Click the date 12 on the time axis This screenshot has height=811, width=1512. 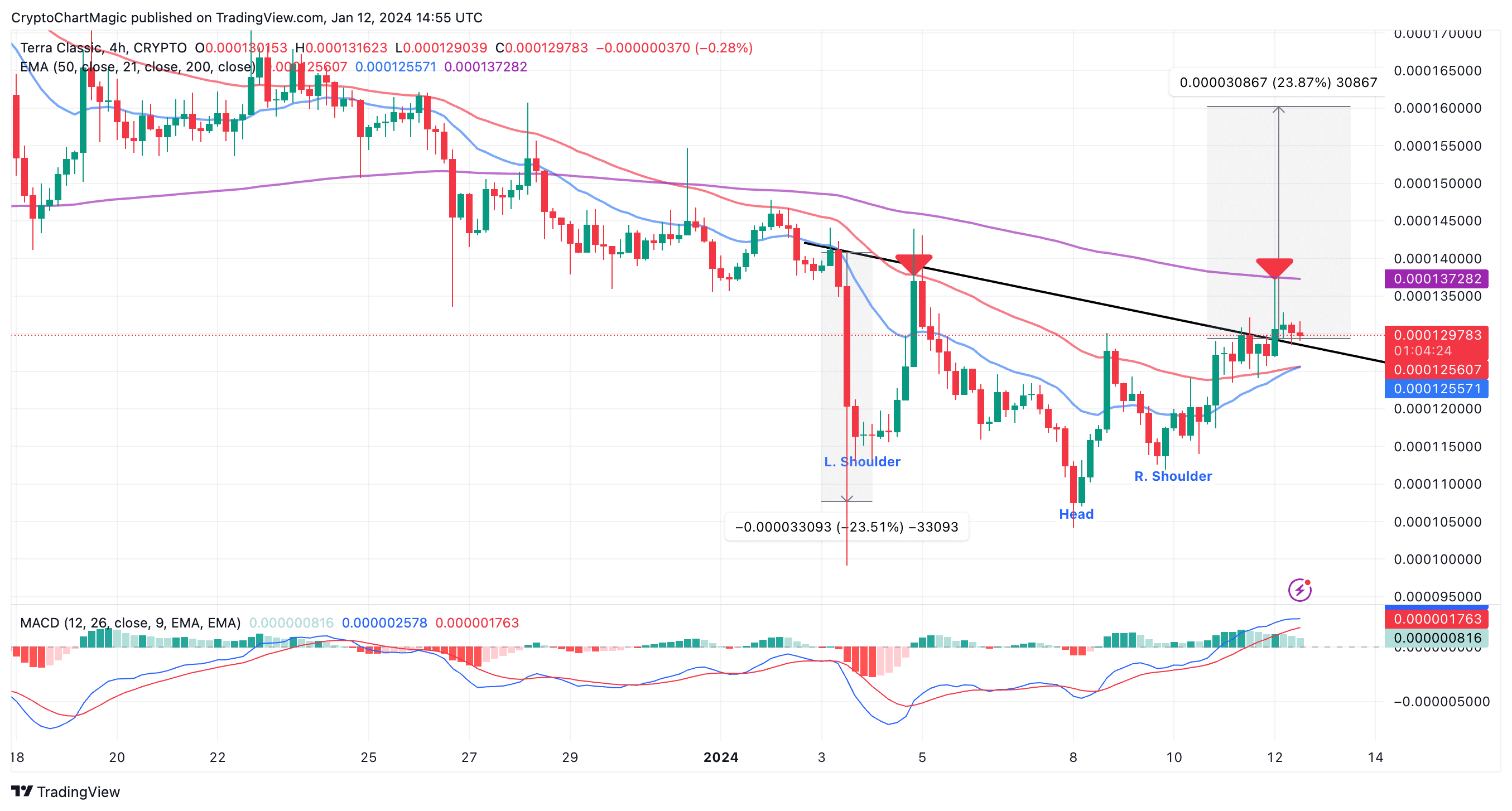(x=1274, y=757)
